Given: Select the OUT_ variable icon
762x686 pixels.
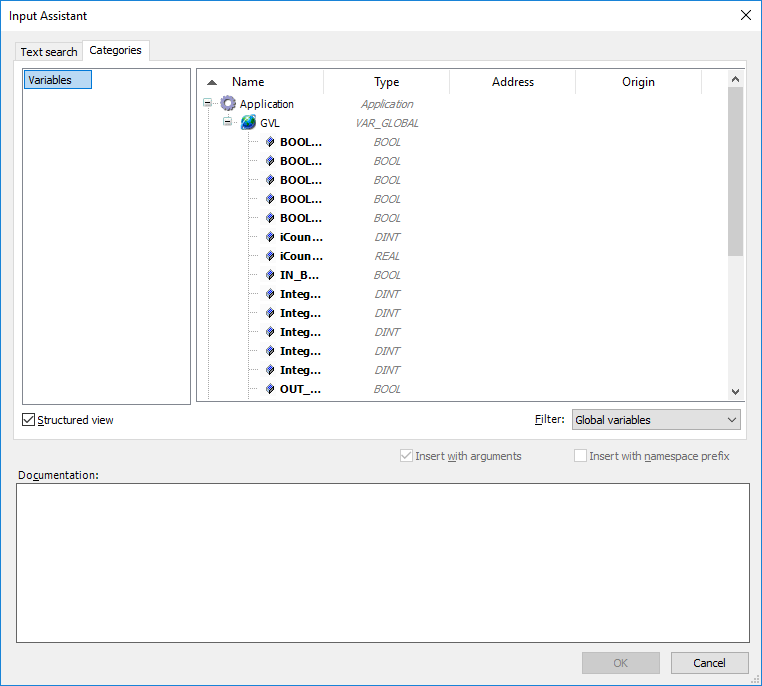Looking at the screenshot, I should pos(270,389).
